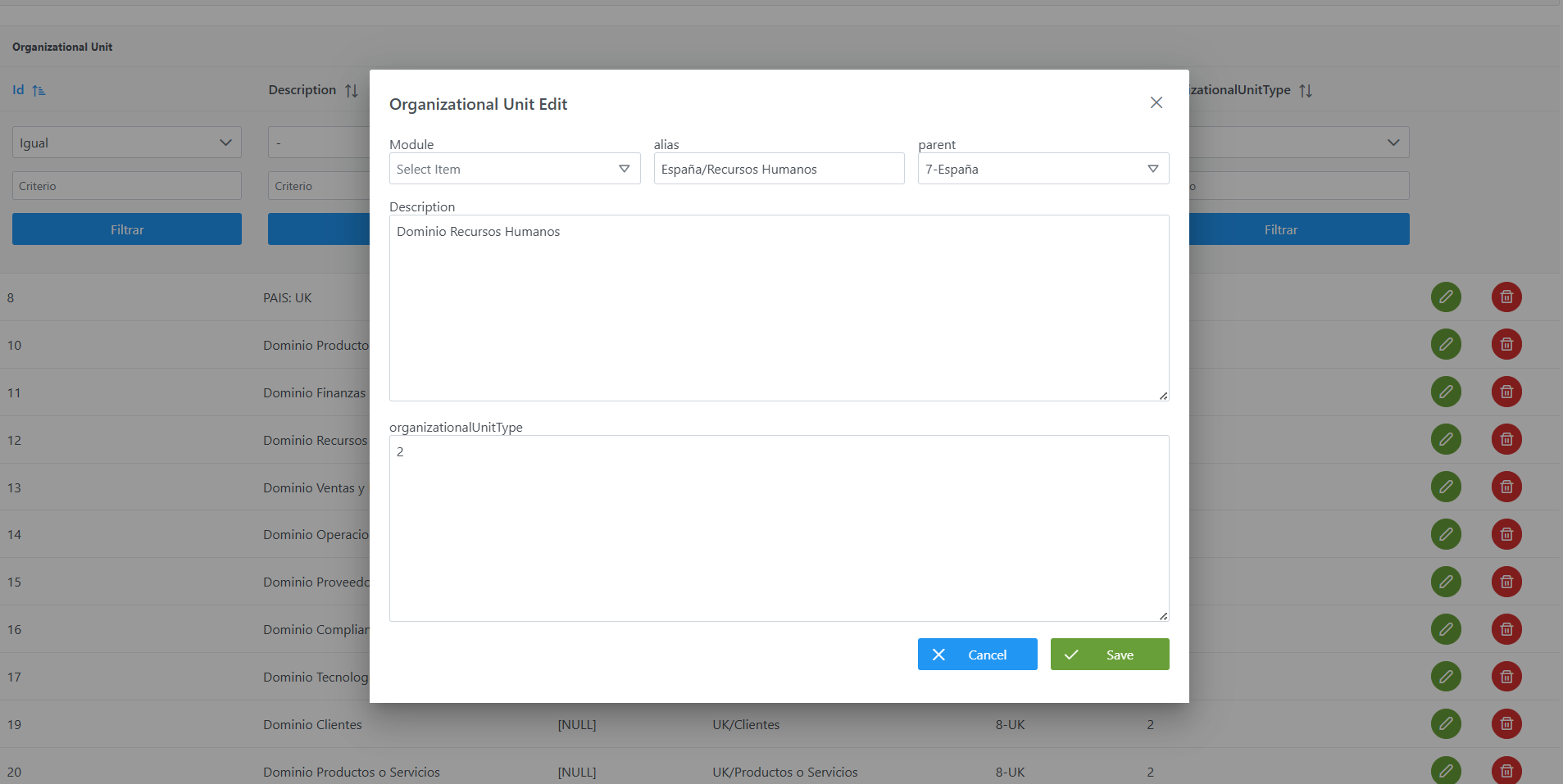
Task: Click the Description text area
Action: [x=779, y=307]
